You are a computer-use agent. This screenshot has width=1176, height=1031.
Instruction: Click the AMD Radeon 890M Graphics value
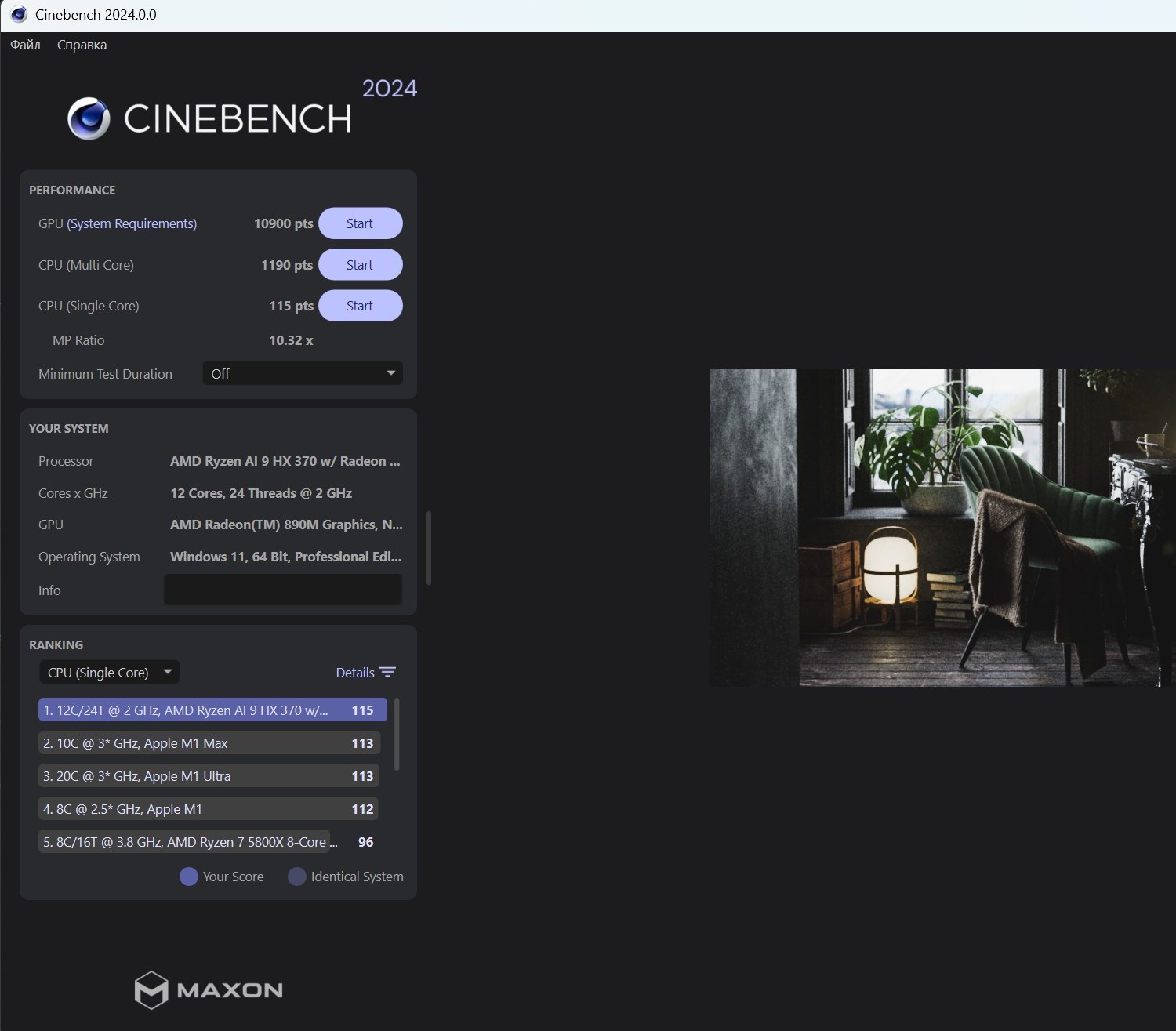click(x=286, y=525)
